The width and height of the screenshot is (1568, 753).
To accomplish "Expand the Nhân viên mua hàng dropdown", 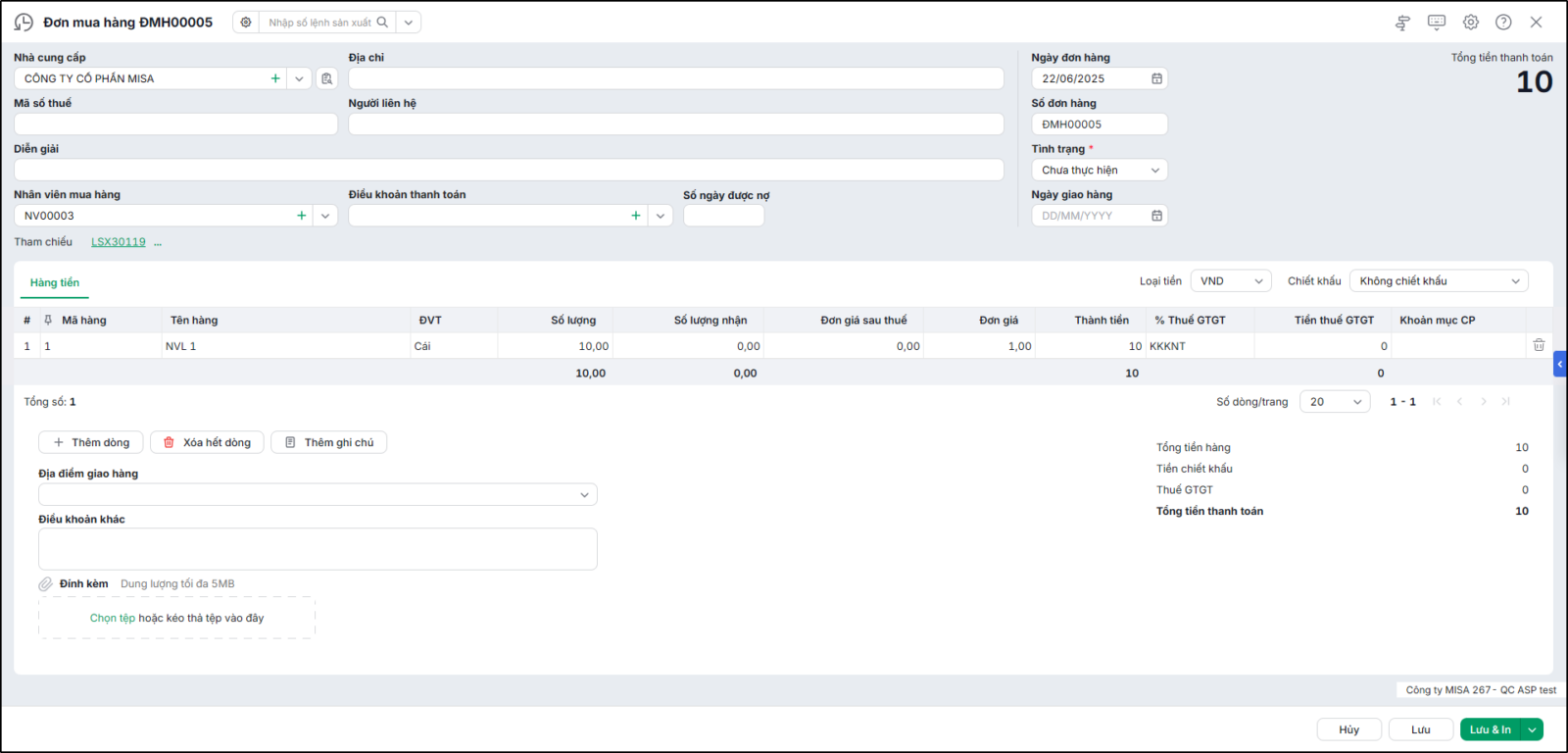I will [325, 216].
